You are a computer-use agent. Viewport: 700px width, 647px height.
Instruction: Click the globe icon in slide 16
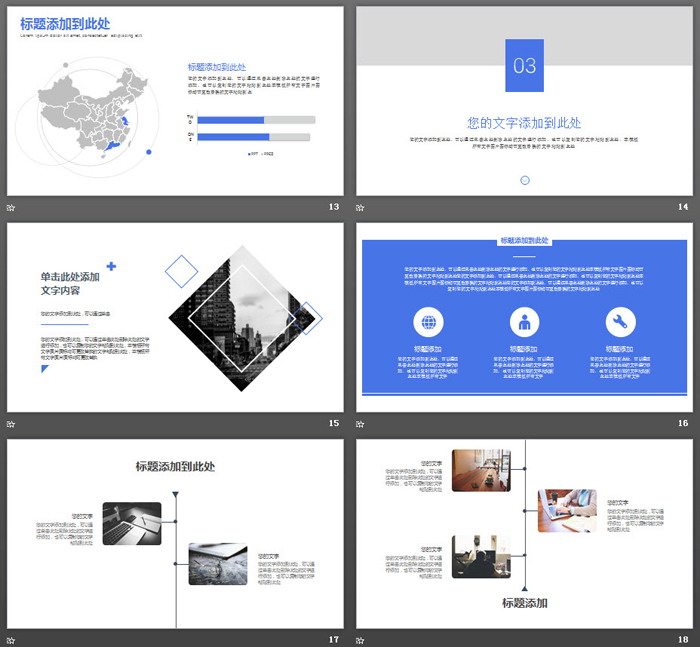coord(428,322)
